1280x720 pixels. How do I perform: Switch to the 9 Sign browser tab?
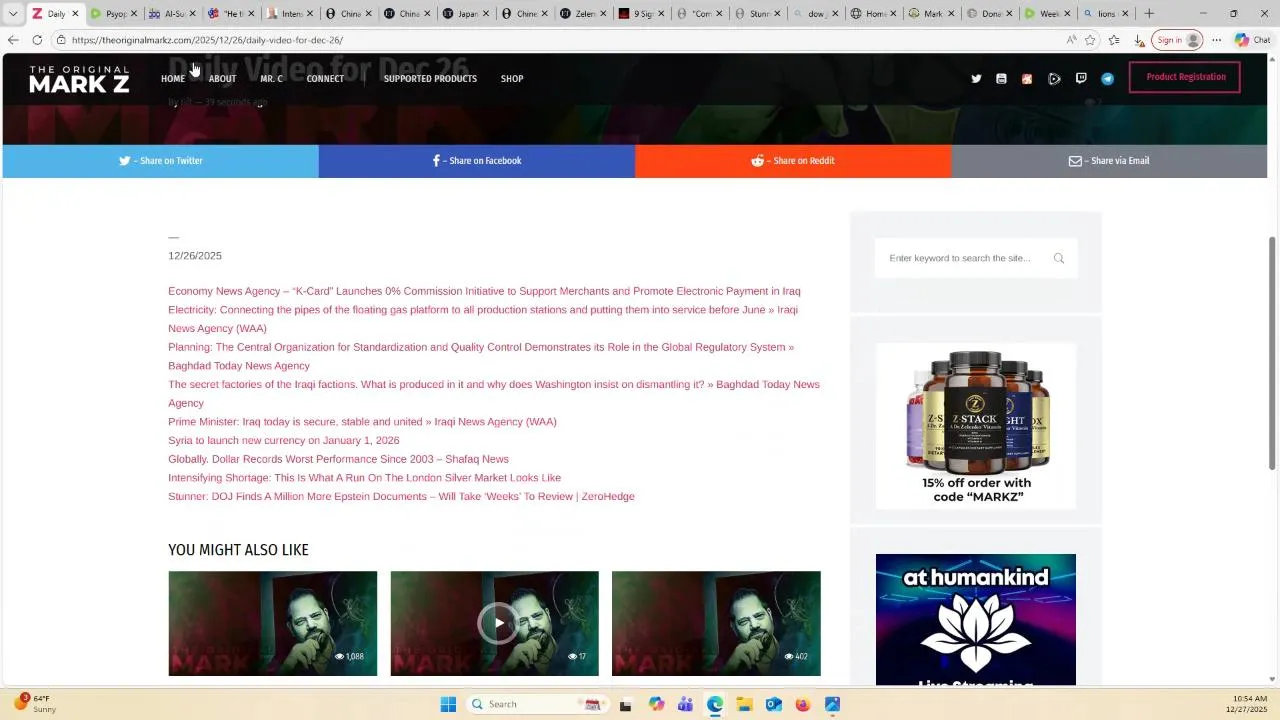point(641,14)
